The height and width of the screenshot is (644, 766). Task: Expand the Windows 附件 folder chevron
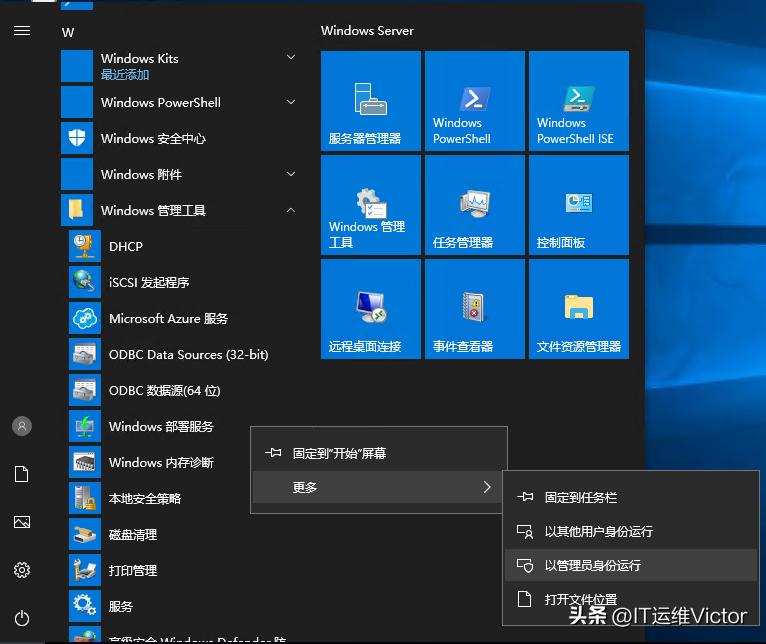click(x=291, y=174)
